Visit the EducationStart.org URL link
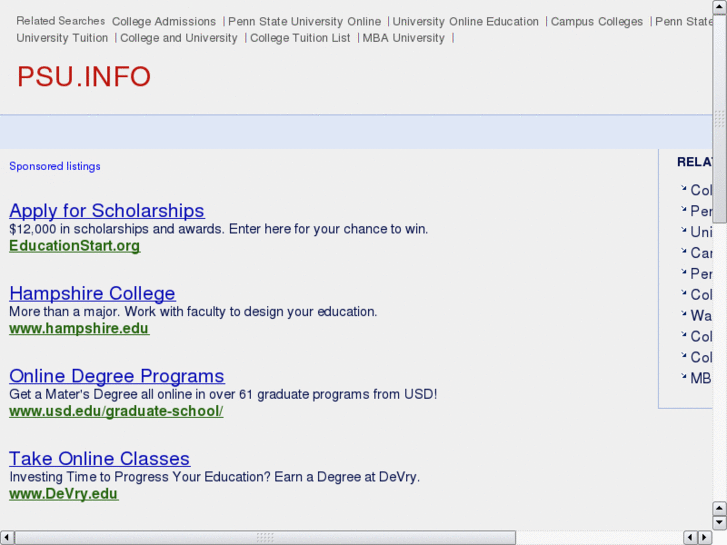Image resolution: width=727 pixels, height=545 pixels. (75, 246)
